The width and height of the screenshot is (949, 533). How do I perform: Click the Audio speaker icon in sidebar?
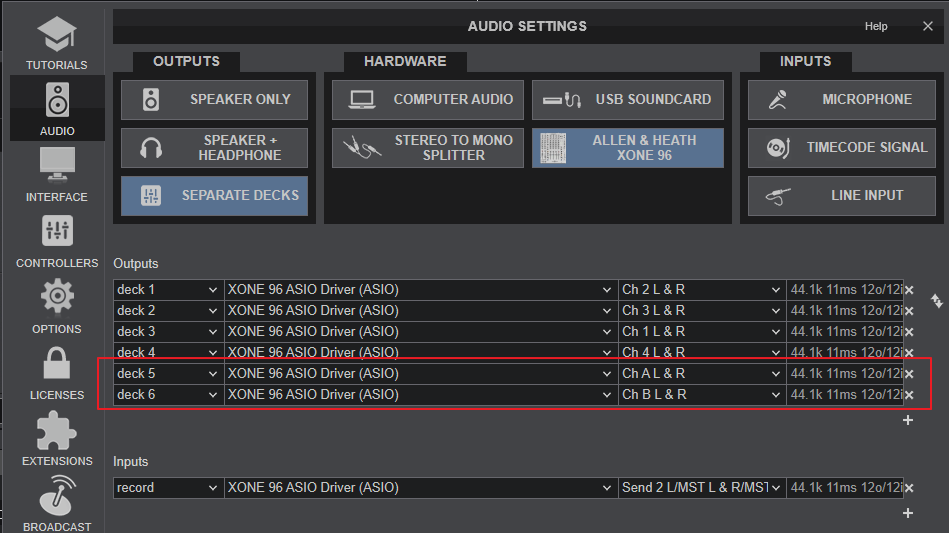(56, 107)
